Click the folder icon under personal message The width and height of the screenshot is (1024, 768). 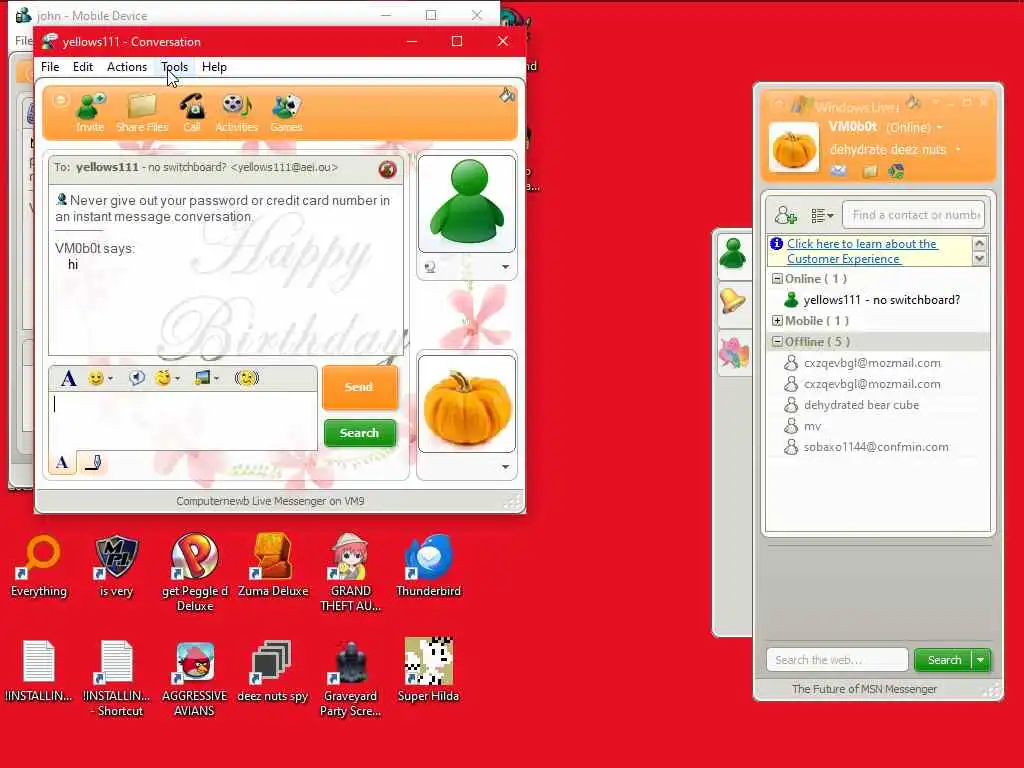(870, 171)
